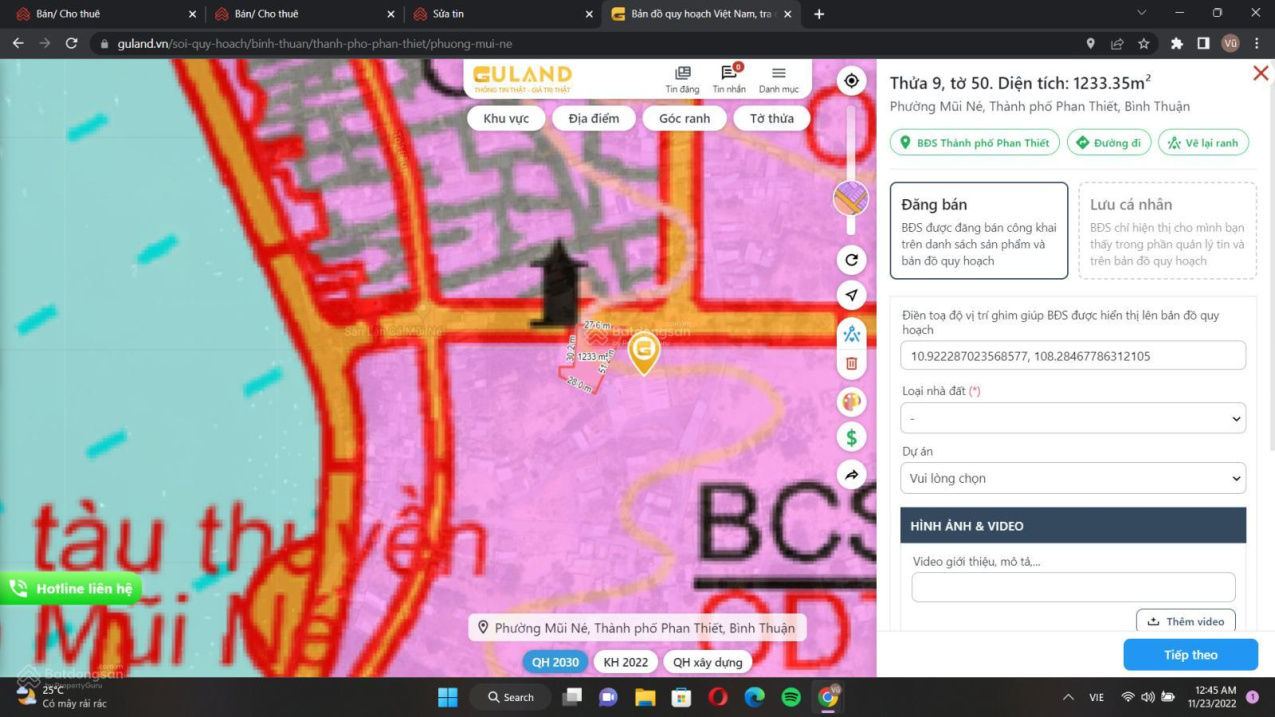Click the share arrow icon on map
The image size is (1275, 717).
pos(851,475)
